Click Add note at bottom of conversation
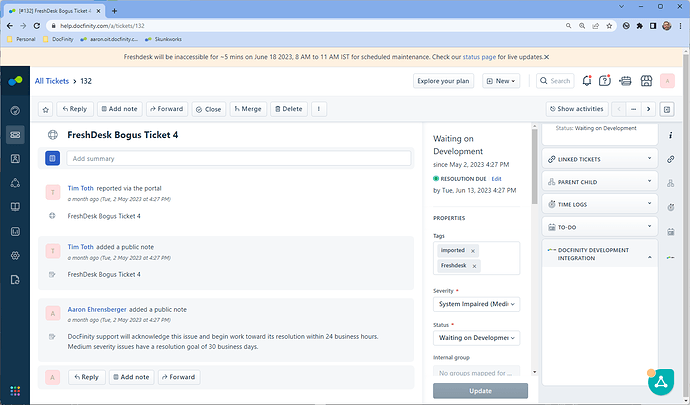The width and height of the screenshot is (690, 405). (x=132, y=377)
